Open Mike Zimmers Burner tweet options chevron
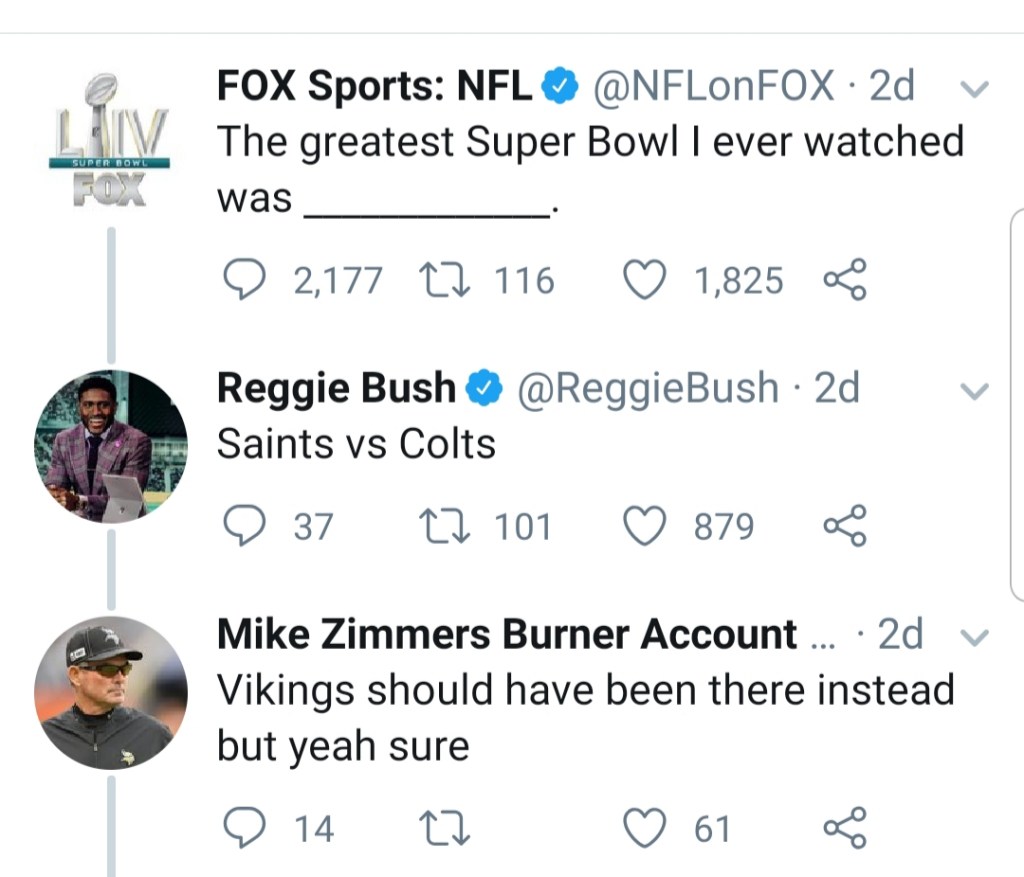 (974, 637)
